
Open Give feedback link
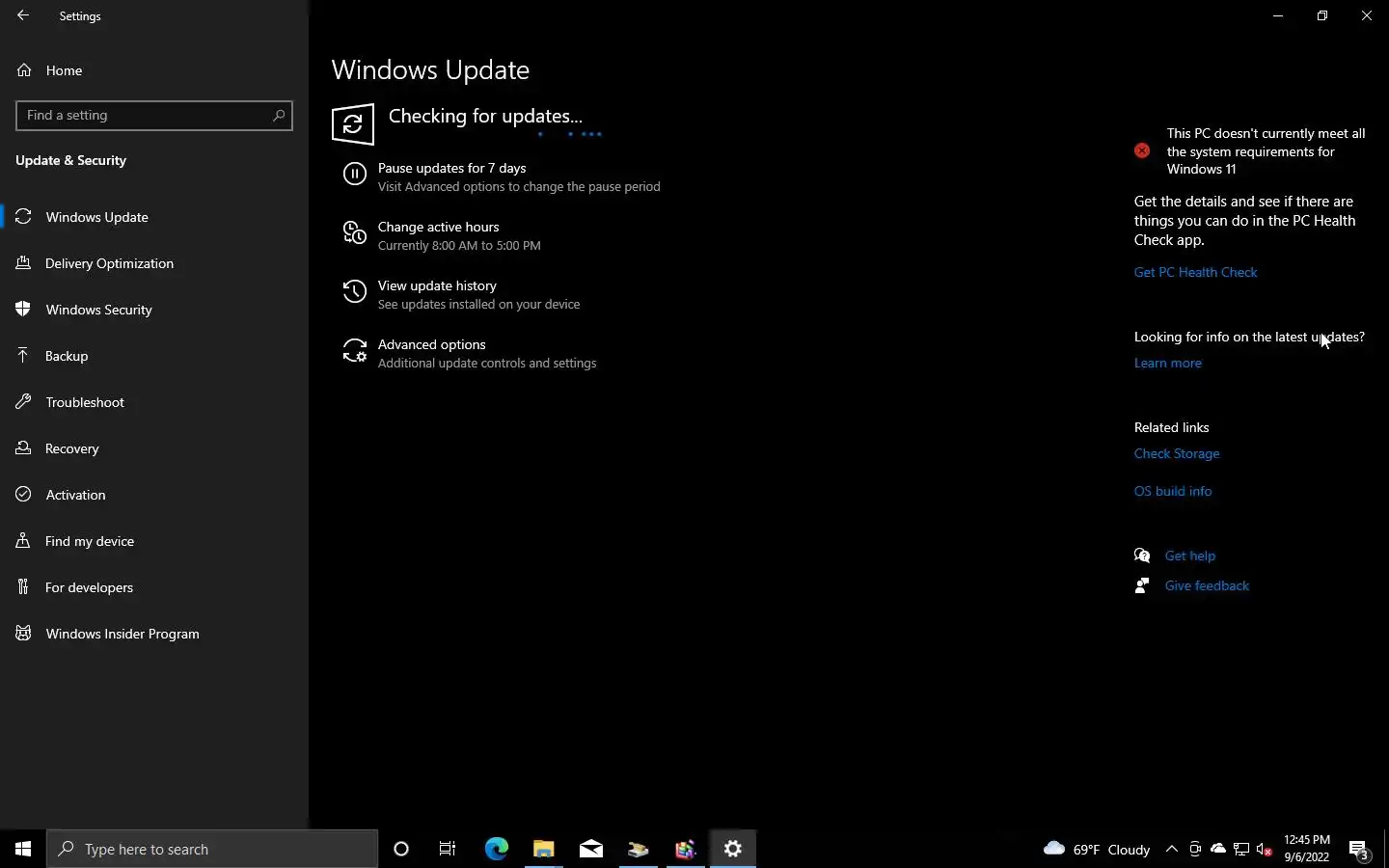click(1207, 585)
